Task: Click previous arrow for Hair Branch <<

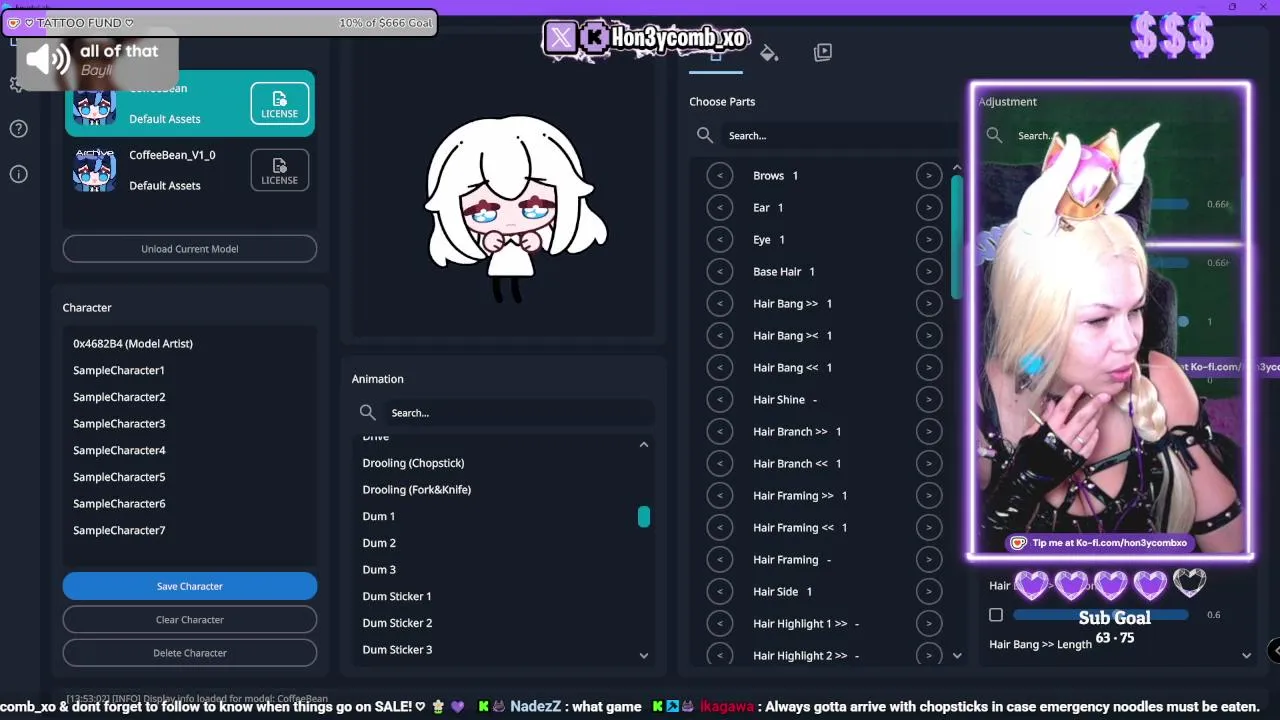Action: tap(719, 464)
